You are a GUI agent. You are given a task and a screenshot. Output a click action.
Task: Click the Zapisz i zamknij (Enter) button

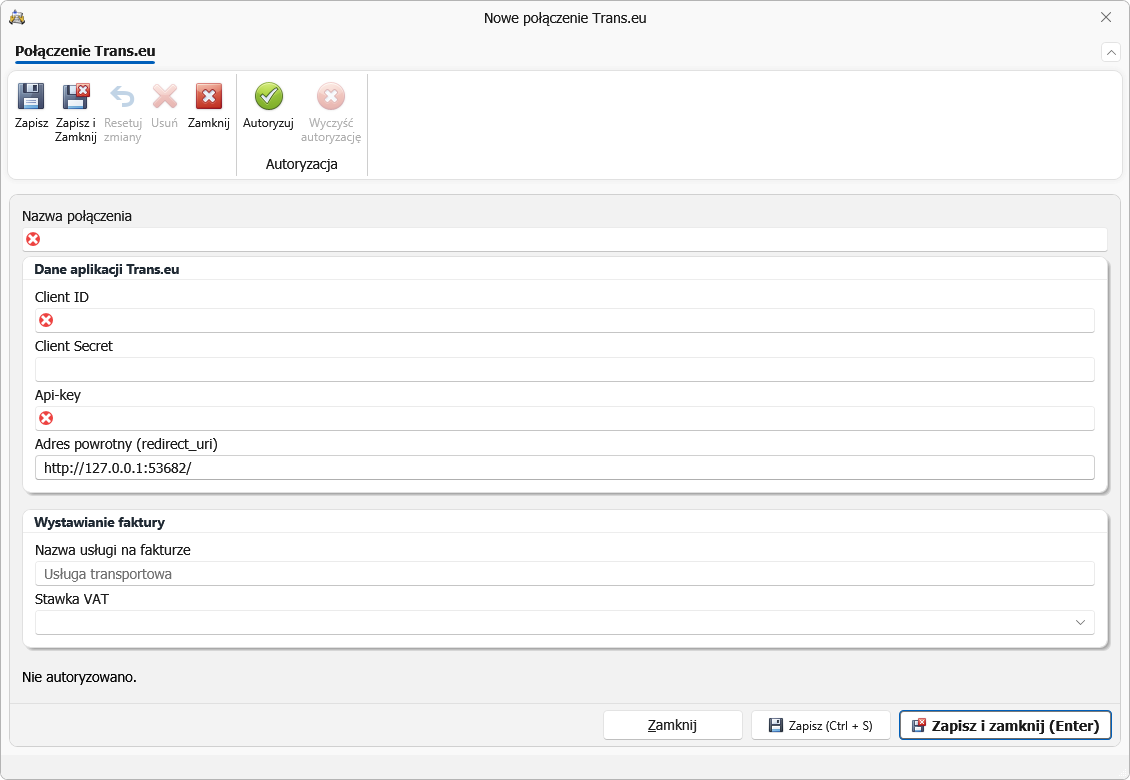pos(1005,725)
